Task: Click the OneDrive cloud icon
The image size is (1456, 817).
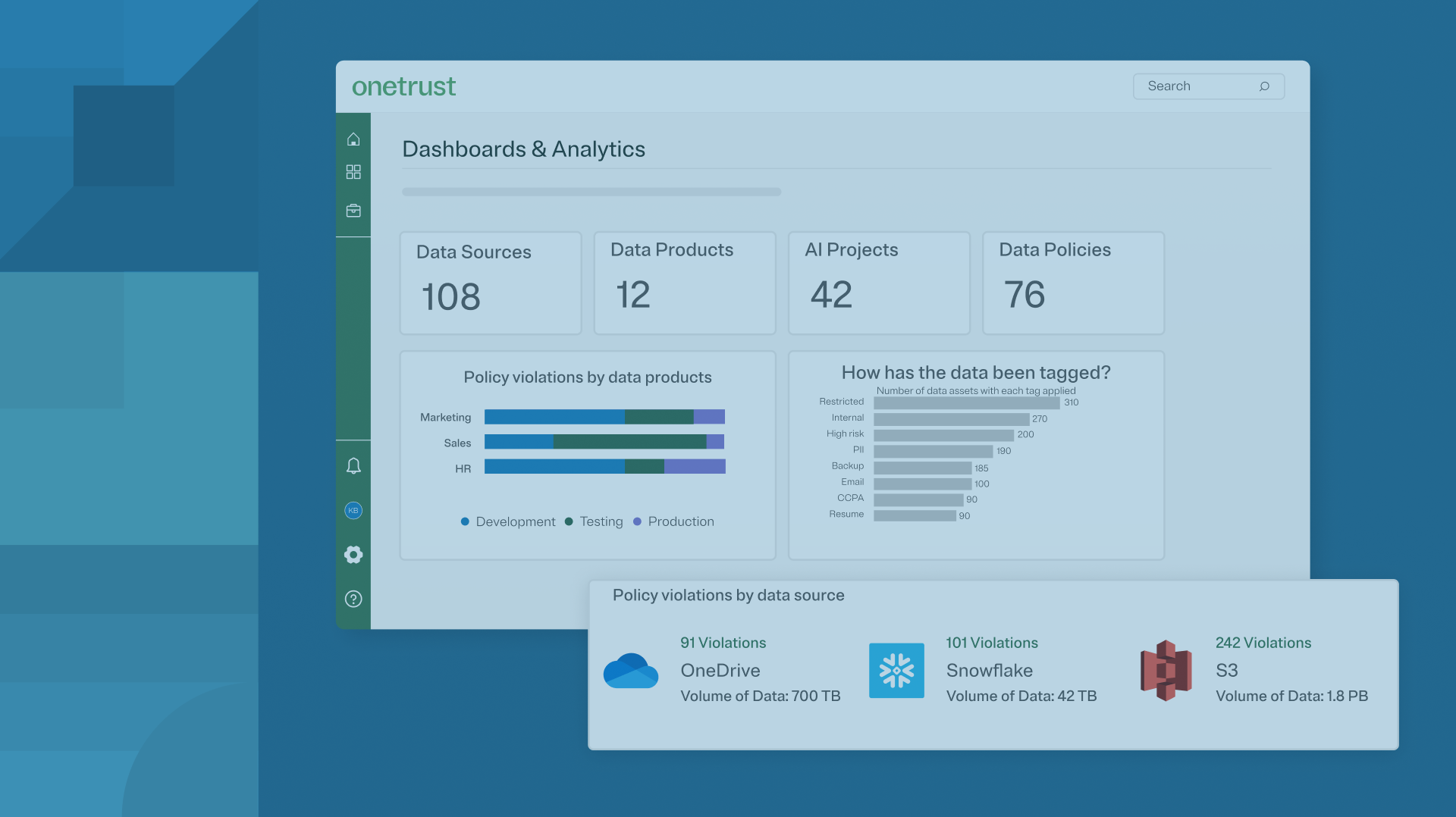Action: (x=631, y=671)
